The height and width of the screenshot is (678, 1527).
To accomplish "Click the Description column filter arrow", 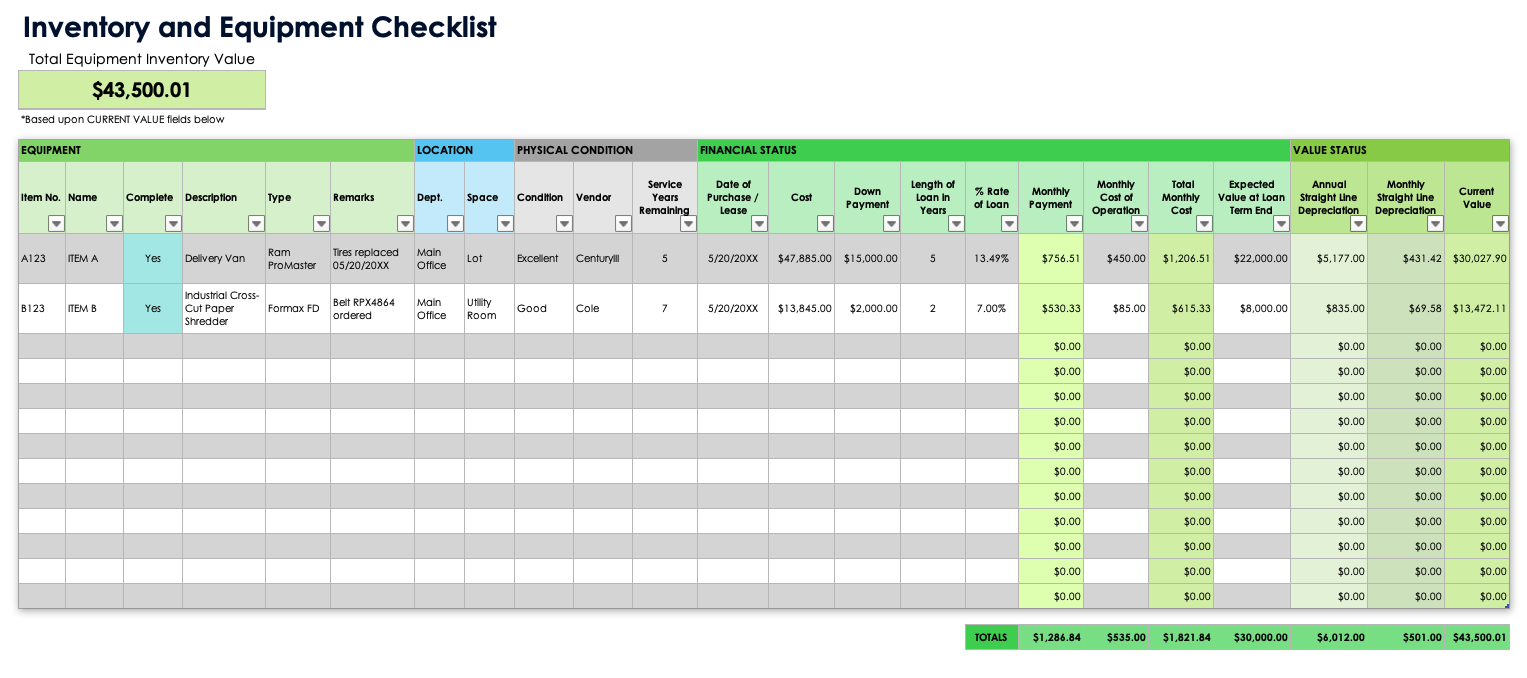I will (256, 224).
